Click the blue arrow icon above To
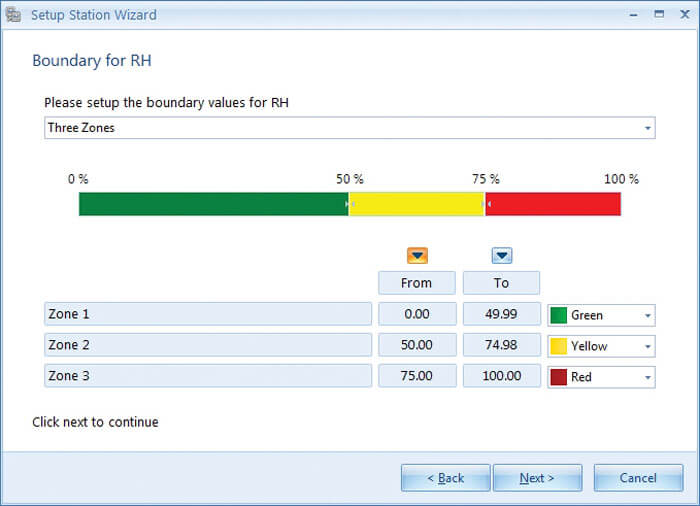This screenshot has height=506, width=700. [x=502, y=255]
